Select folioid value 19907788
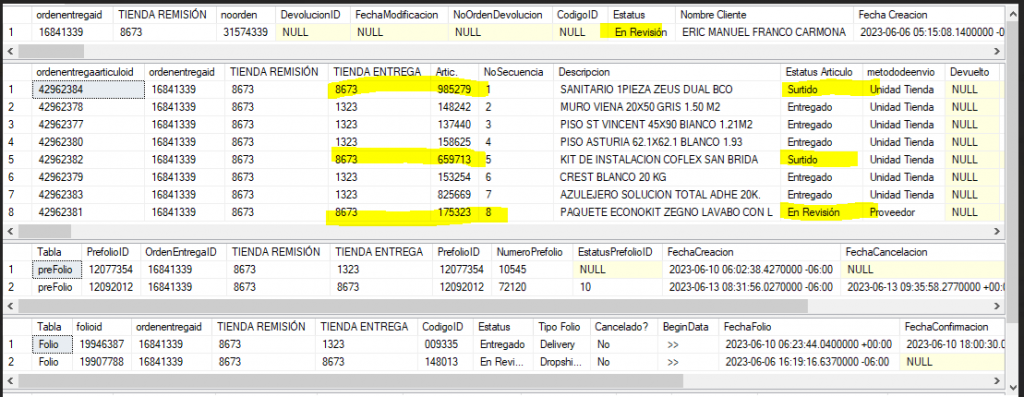The height and width of the screenshot is (397, 1024). 103,362
